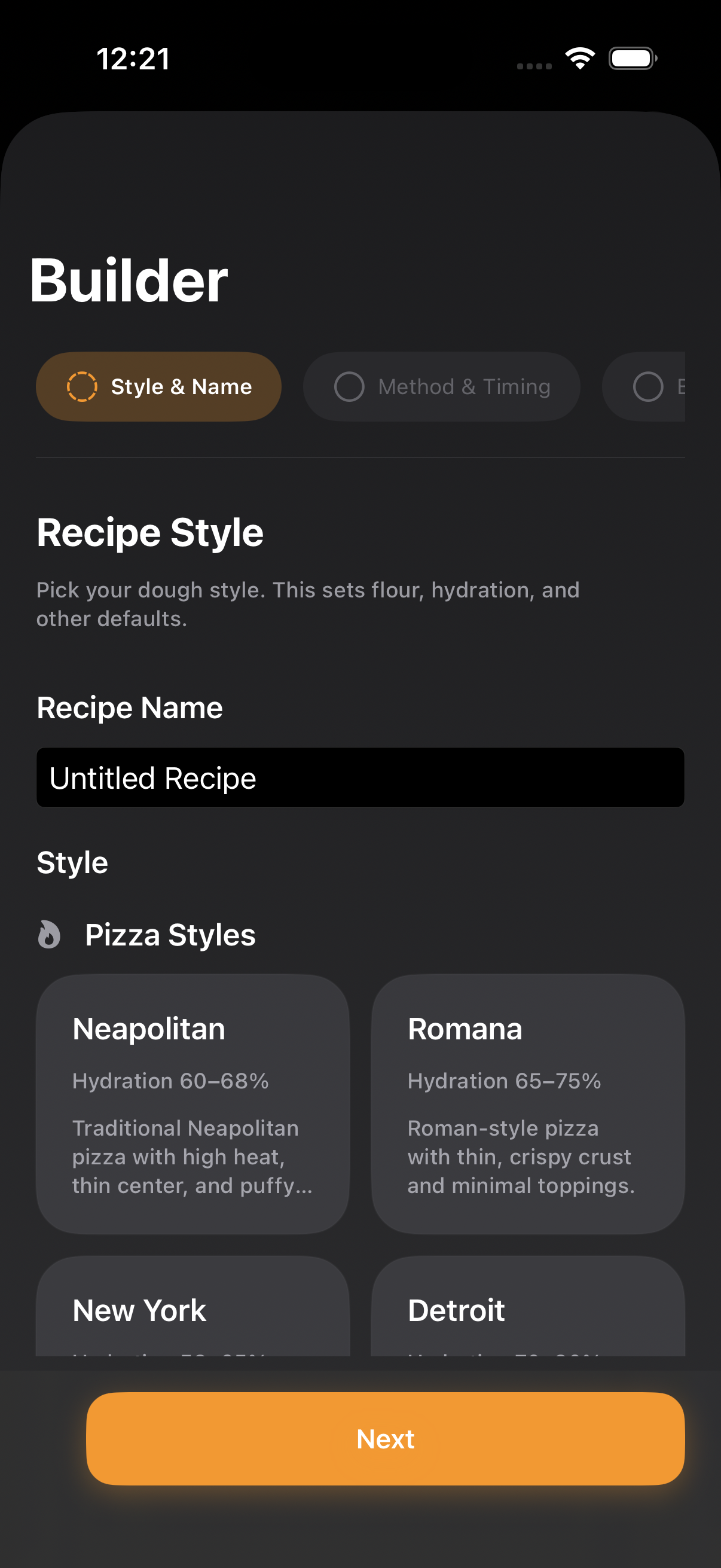The image size is (721, 1568).
Task: Click the dashed progress circle in Style & Name chip
Action: click(83, 386)
